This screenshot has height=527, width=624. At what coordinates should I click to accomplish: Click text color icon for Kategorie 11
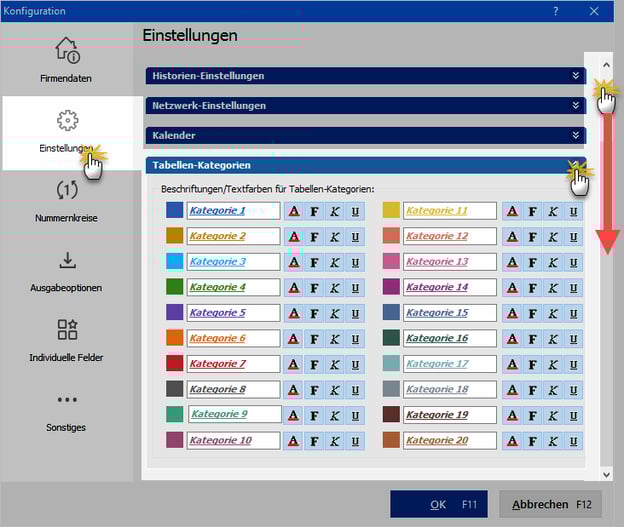[x=512, y=211]
